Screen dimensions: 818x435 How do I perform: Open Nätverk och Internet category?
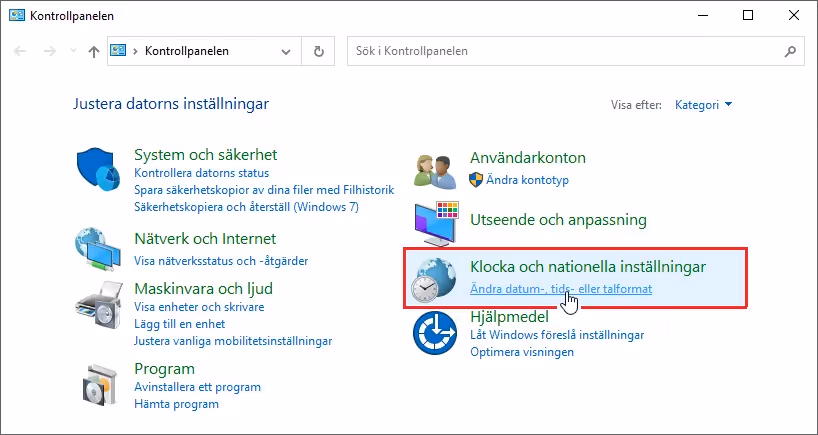click(205, 239)
